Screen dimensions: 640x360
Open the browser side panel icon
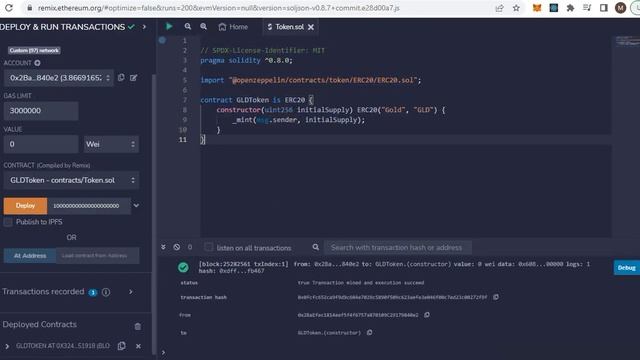[x=604, y=8]
